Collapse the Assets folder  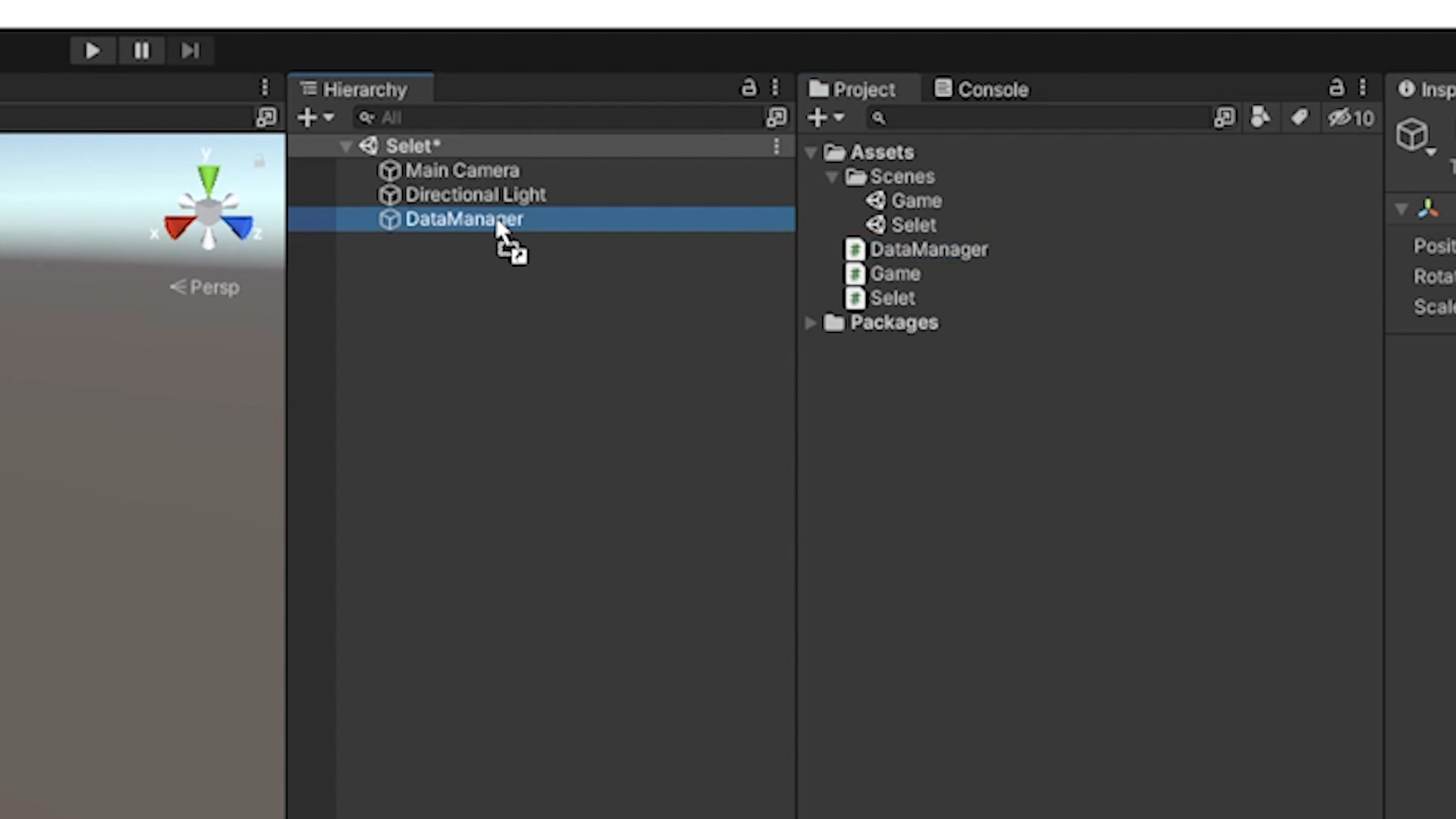811,152
